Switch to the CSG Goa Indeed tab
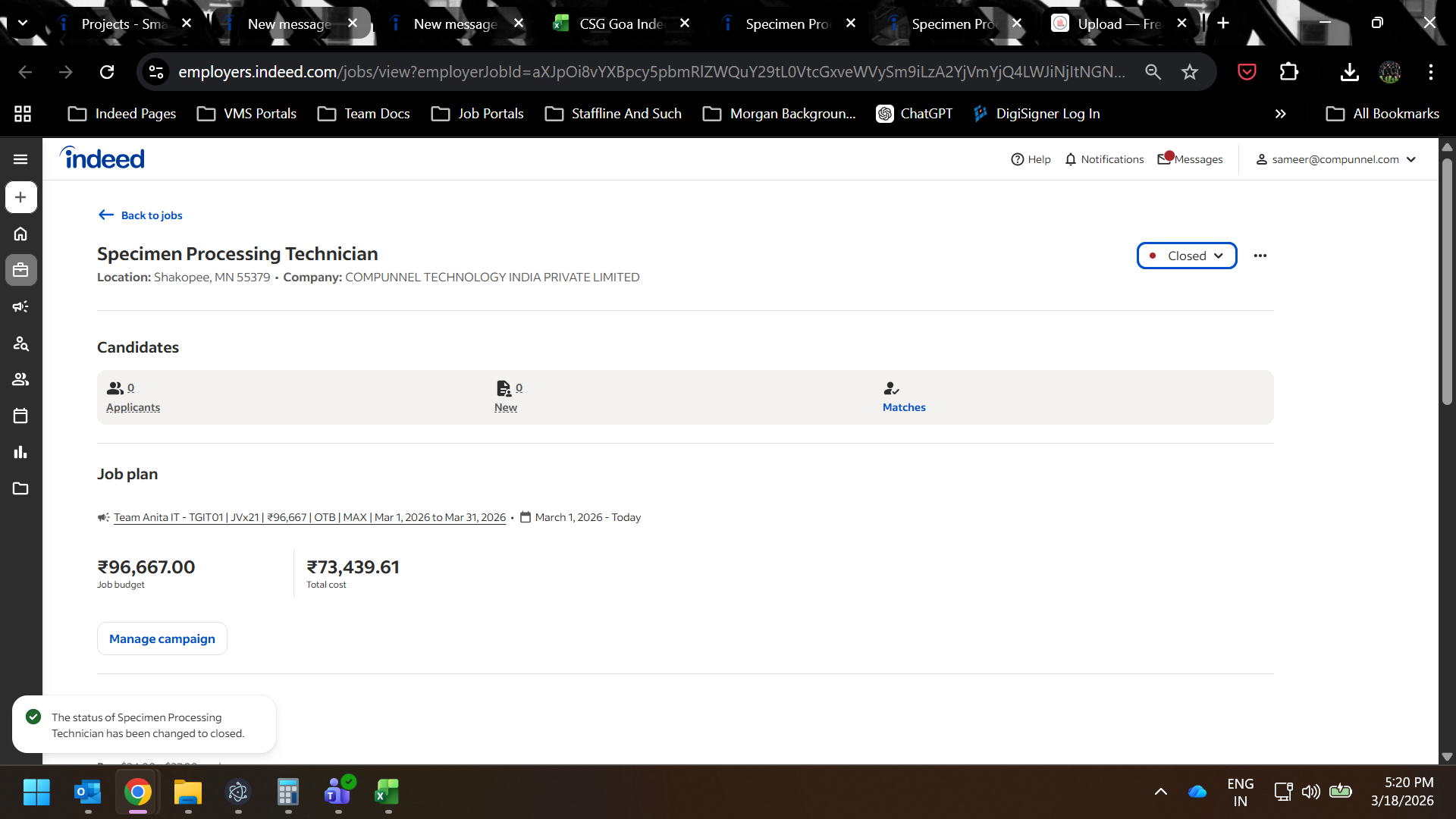Viewport: 1456px width, 819px height. (620, 24)
